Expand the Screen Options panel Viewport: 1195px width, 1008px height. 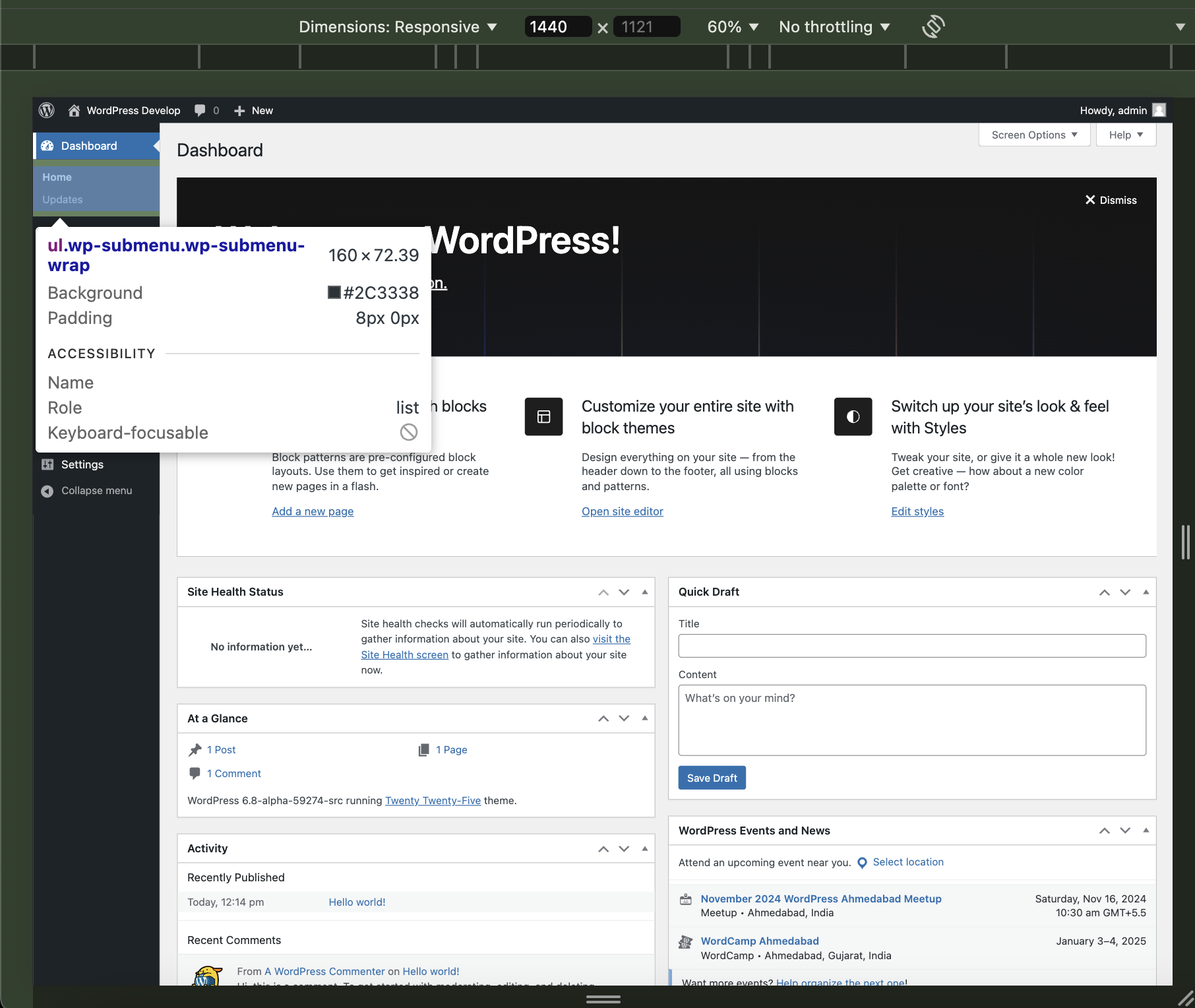pyautogui.click(x=1034, y=135)
